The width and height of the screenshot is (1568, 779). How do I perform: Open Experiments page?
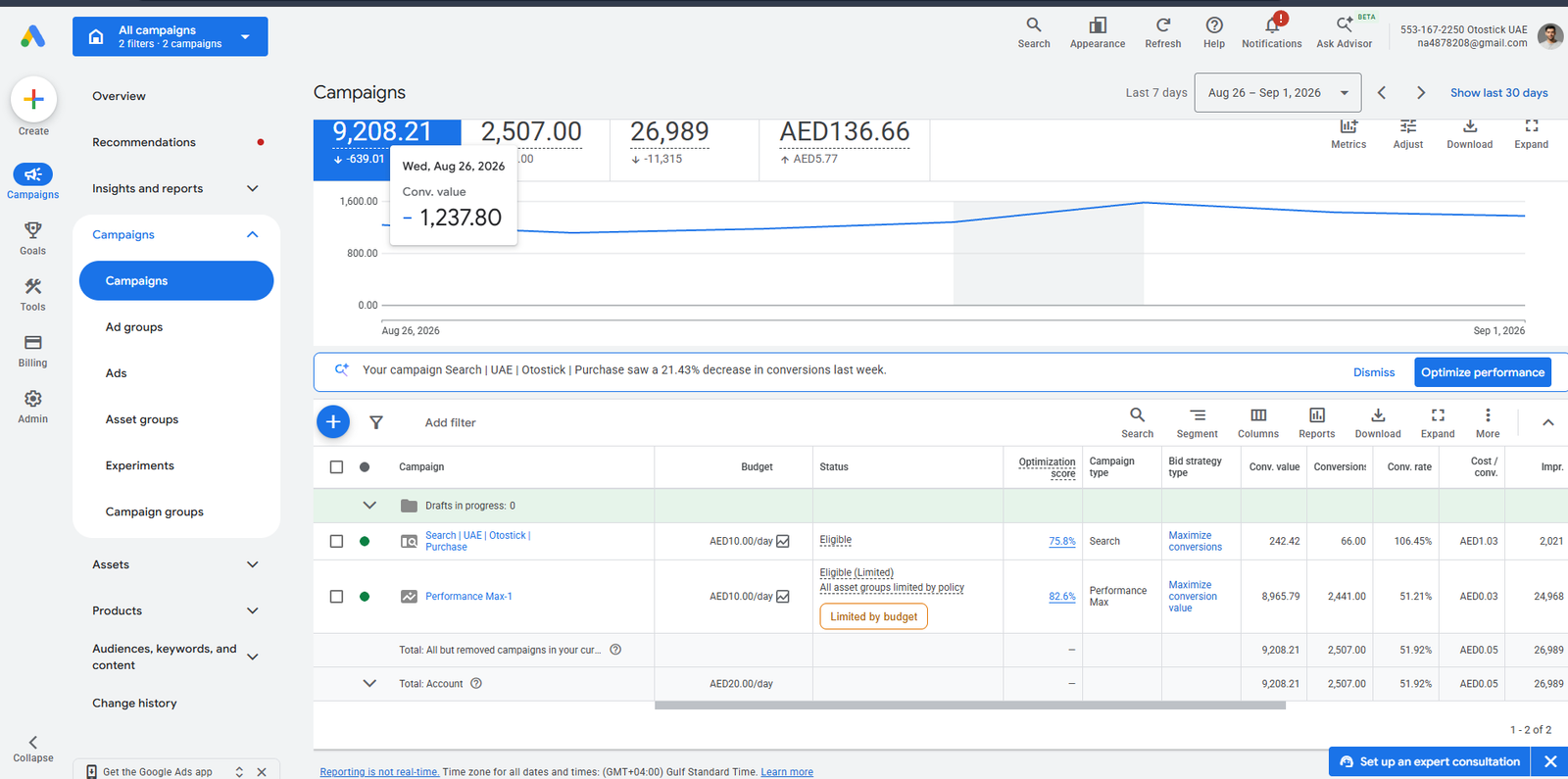click(140, 465)
